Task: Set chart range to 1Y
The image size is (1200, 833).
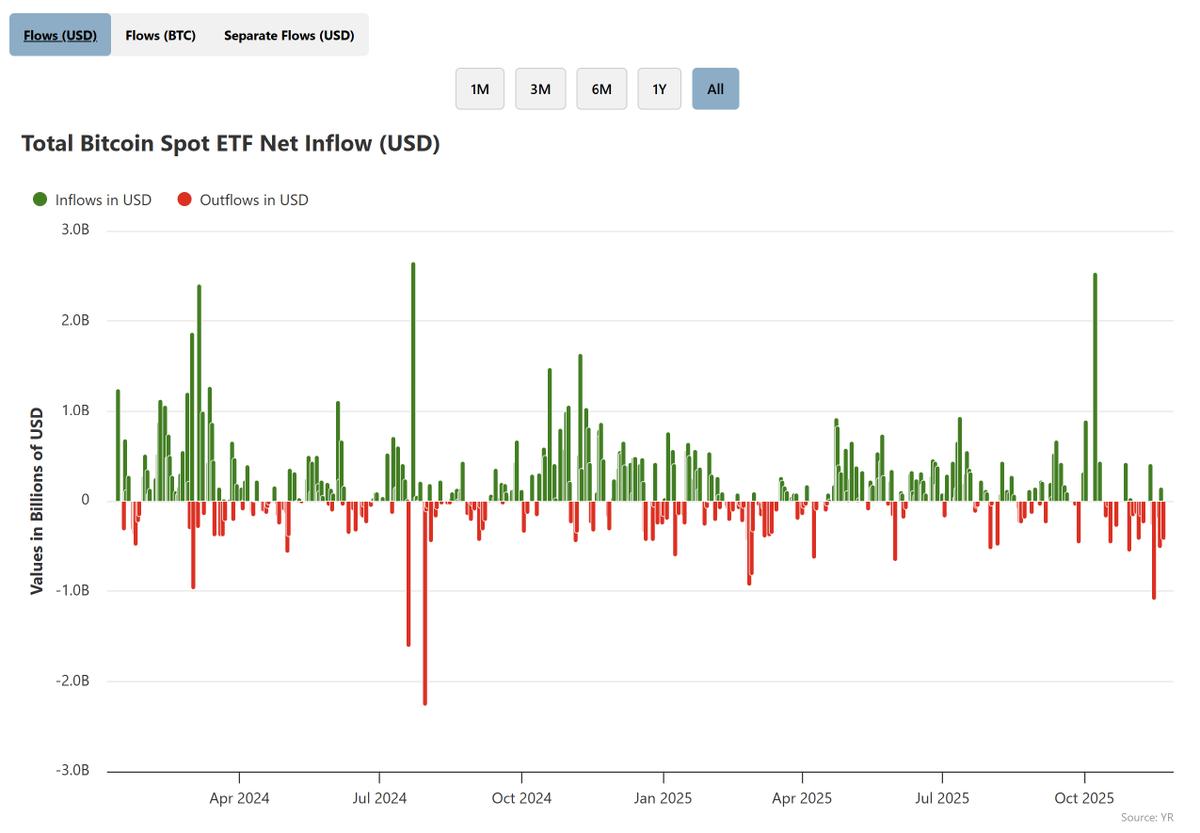Action: point(659,89)
